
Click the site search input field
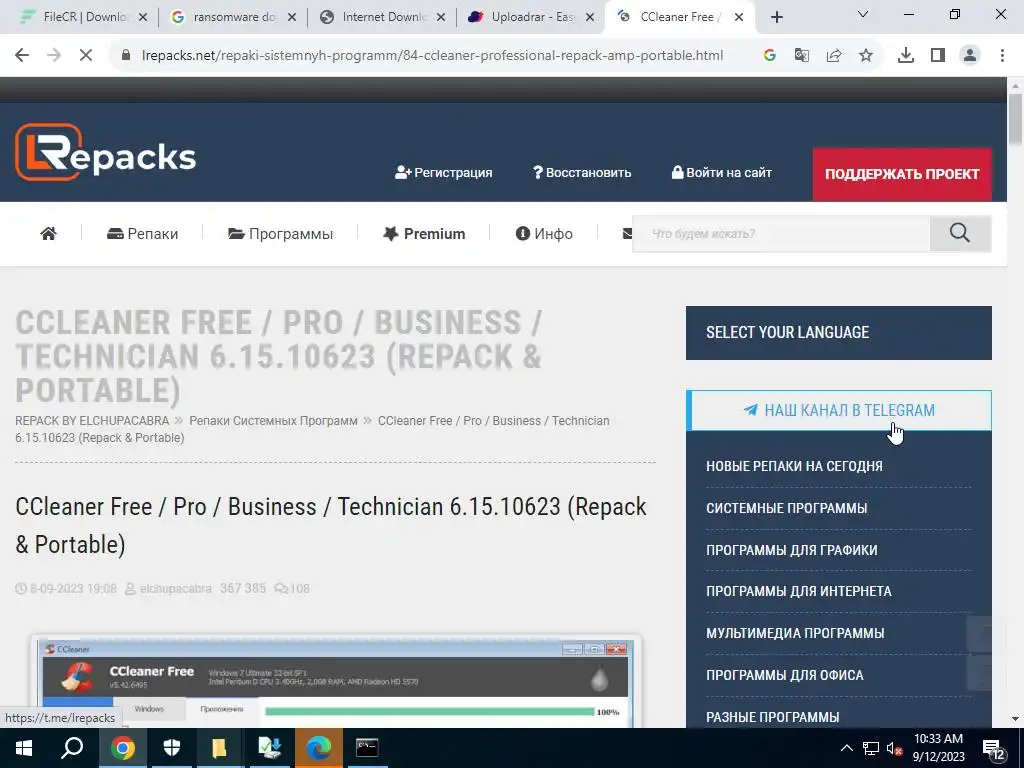point(781,234)
